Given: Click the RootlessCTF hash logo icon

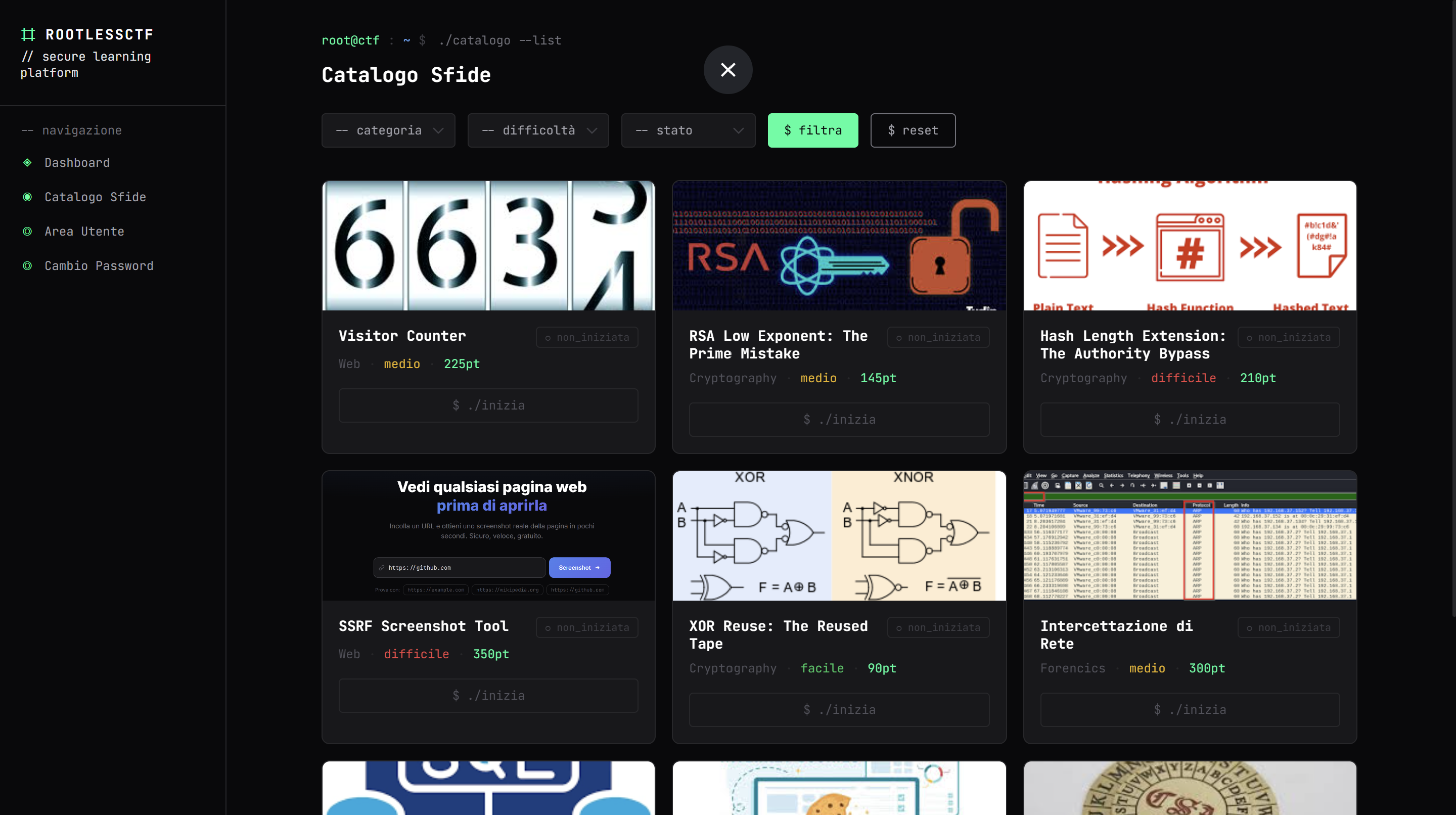Looking at the screenshot, I should pos(28,34).
